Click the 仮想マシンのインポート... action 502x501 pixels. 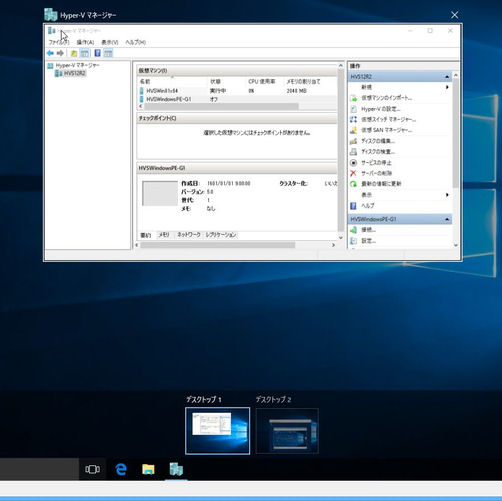[387, 98]
